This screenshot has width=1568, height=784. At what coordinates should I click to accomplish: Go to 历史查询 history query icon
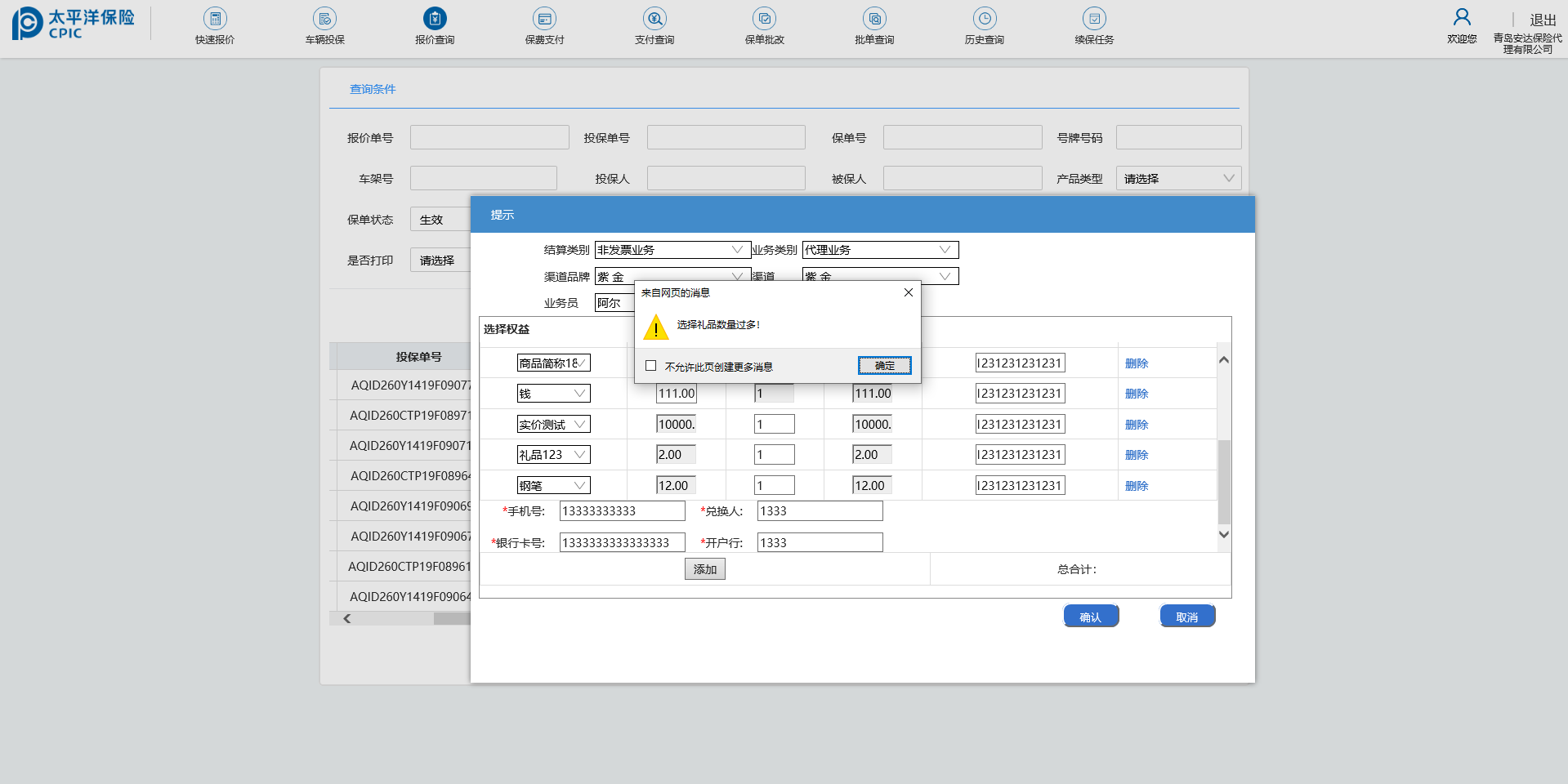click(x=984, y=19)
